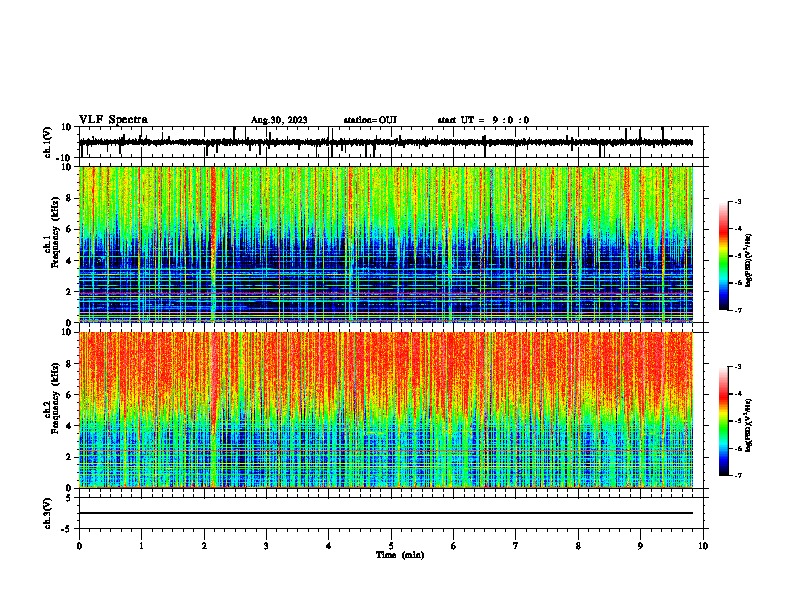Click the "-3" label on ch.2 color scale
The image size is (792, 612).
[737, 367]
